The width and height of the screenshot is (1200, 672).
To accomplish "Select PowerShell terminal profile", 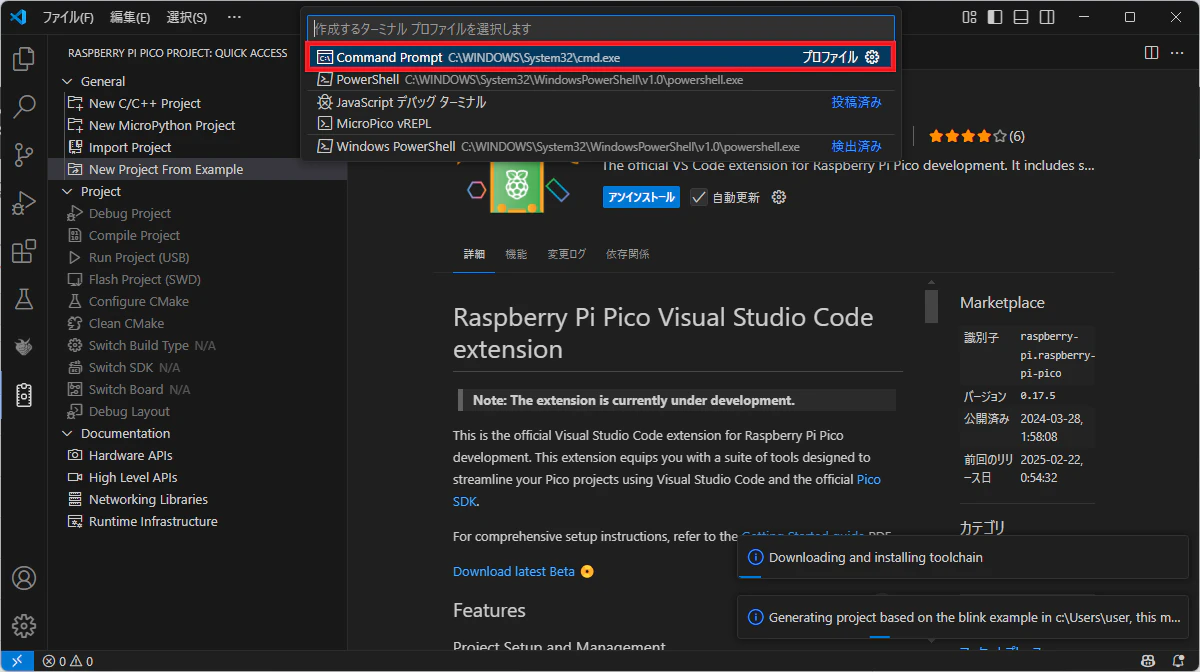I will click(x=601, y=79).
